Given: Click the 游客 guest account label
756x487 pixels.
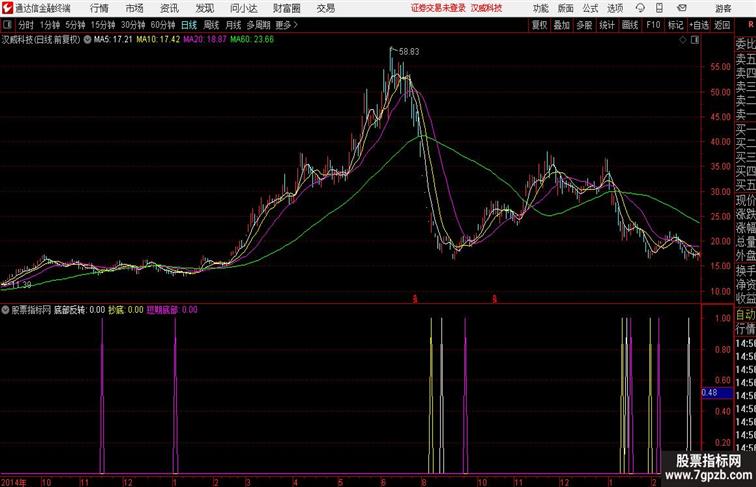Looking at the screenshot, I should 723,8.
